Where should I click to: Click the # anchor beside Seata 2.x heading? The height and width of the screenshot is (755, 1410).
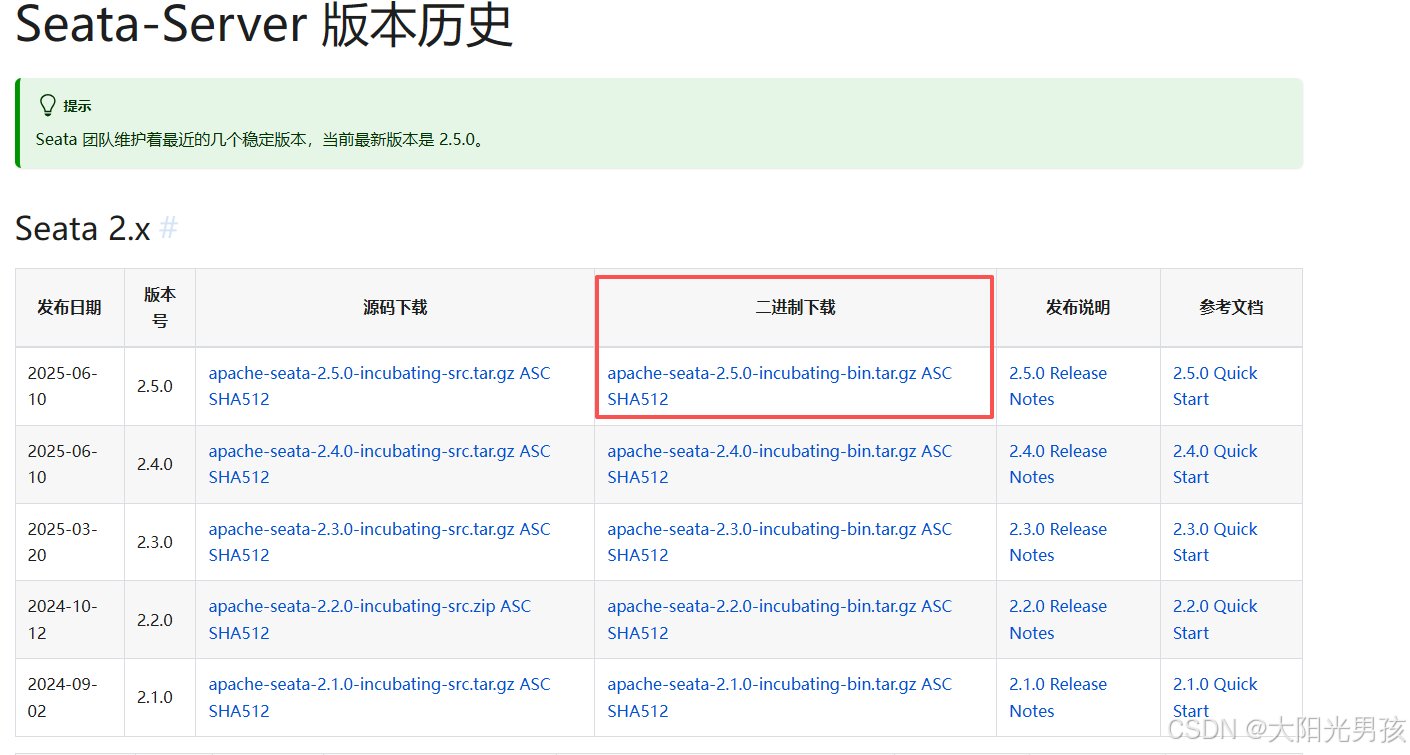[x=168, y=229]
